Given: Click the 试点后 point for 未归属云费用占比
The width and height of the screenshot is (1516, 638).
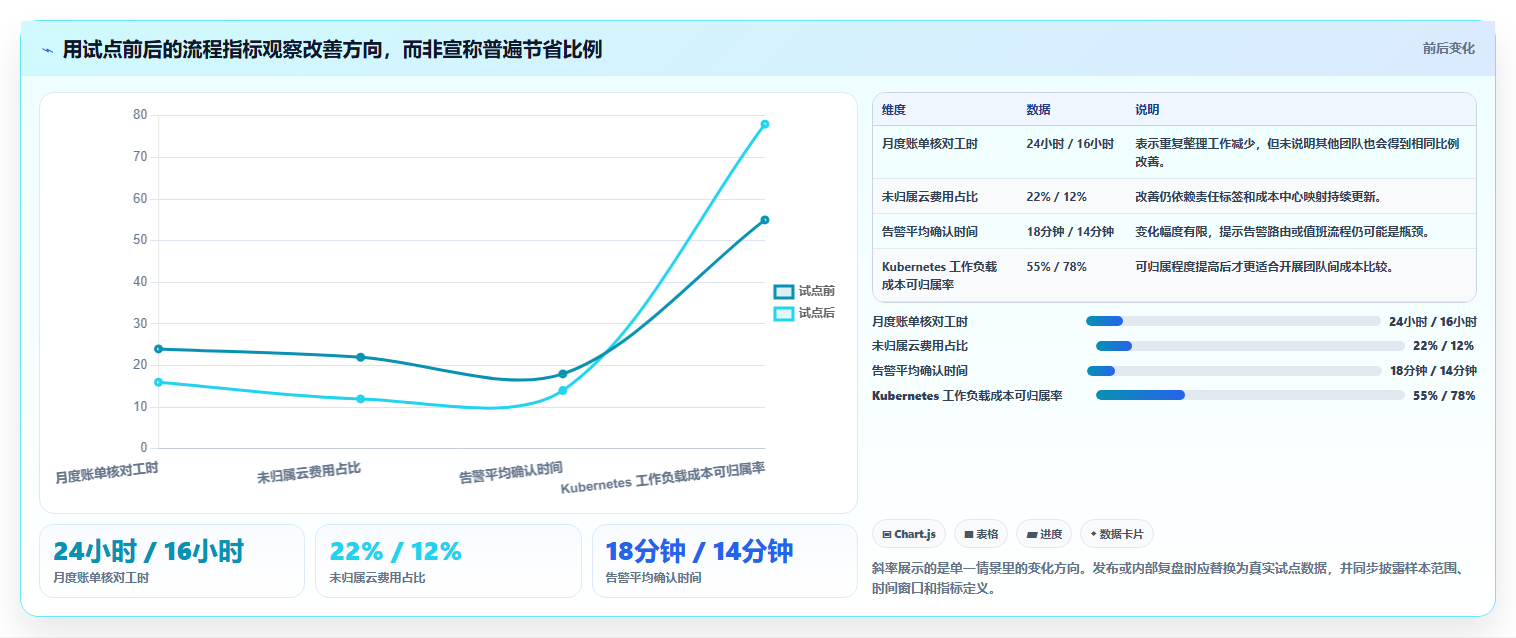Looking at the screenshot, I should point(361,399).
